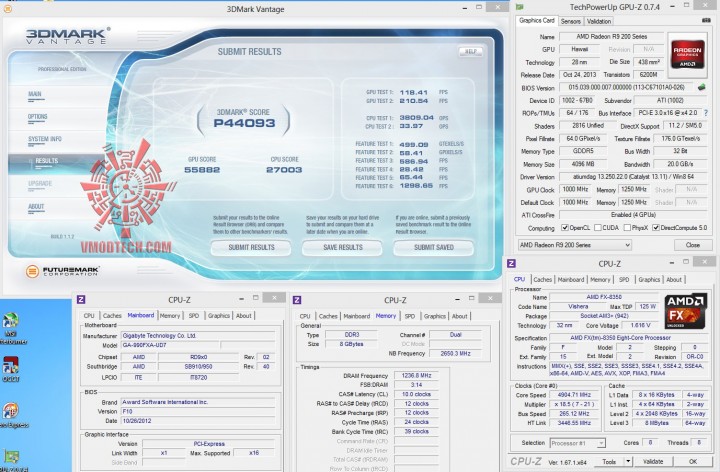Click the SUBMIT SAVED button
The height and width of the screenshot is (472, 720).
click(433, 247)
